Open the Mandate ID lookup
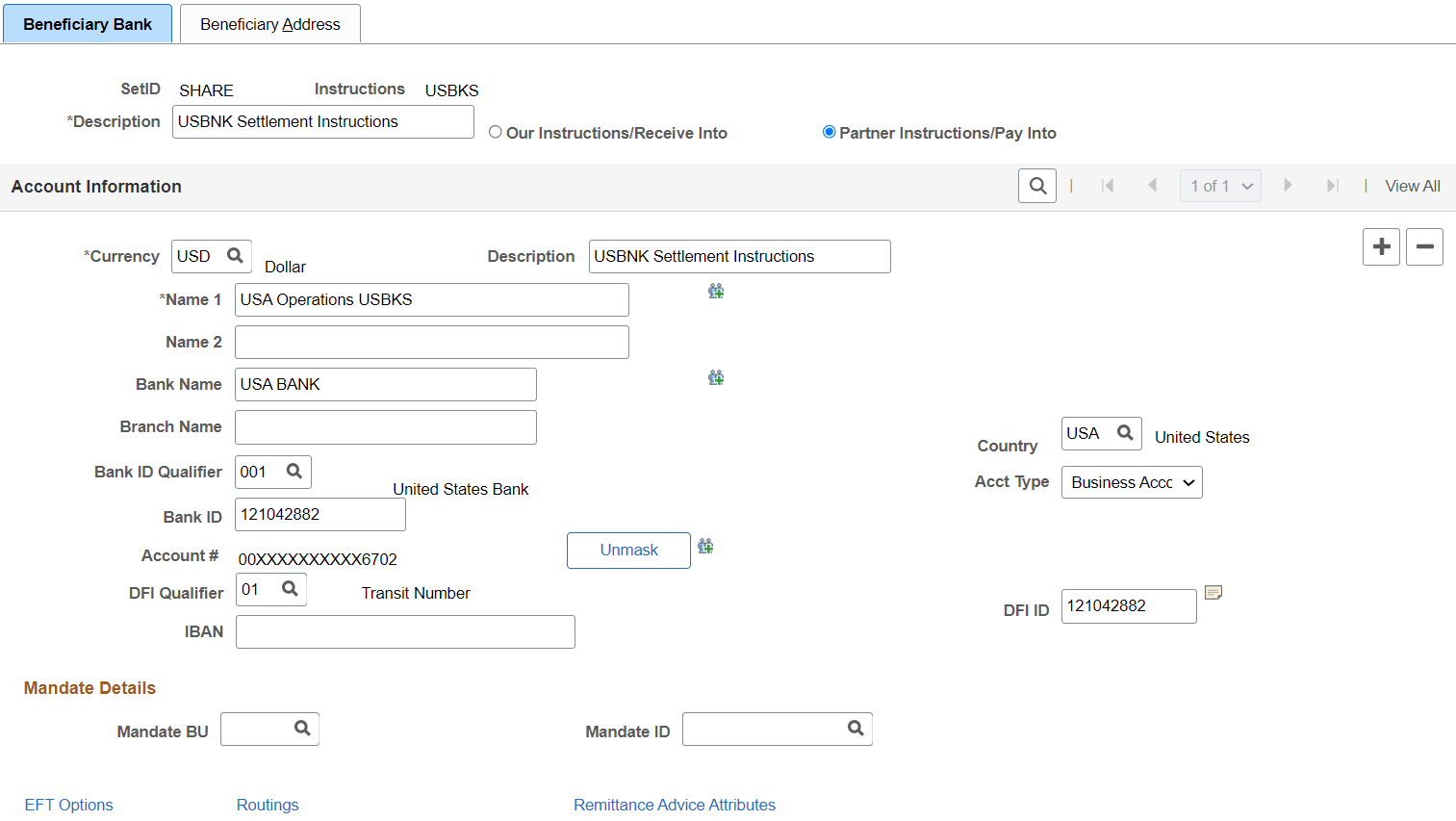The width and height of the screenshot is (1456, 821). 856,729
